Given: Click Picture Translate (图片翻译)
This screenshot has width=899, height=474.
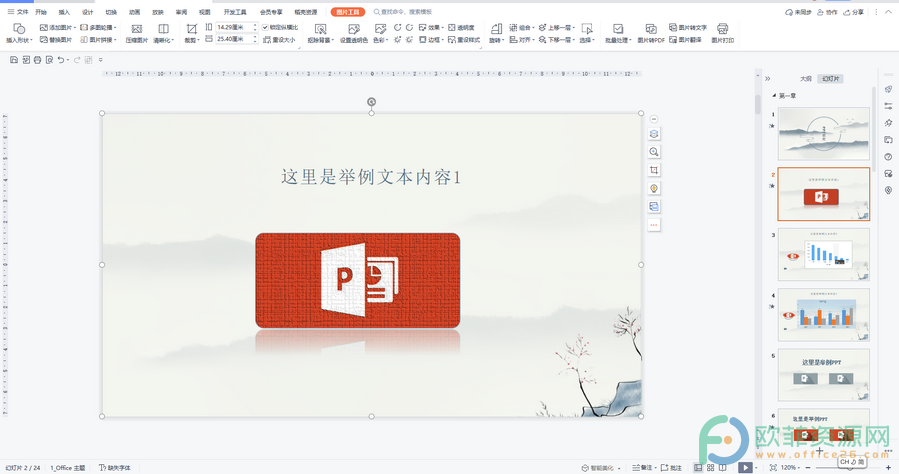Looking at the screenshot, I should (685, 40).
